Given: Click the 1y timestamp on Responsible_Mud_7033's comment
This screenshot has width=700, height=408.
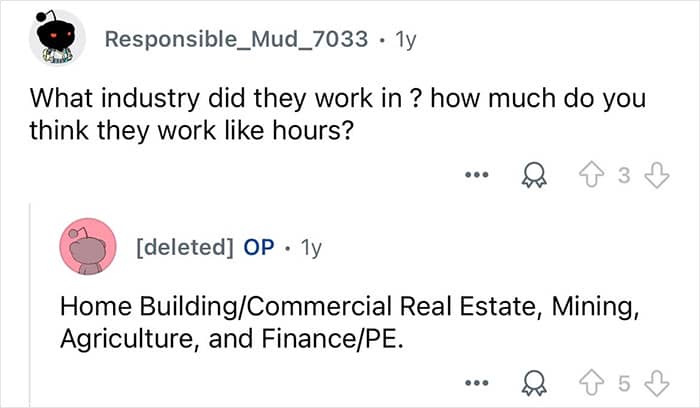Looking at the screenshot, I should (406, 40).
